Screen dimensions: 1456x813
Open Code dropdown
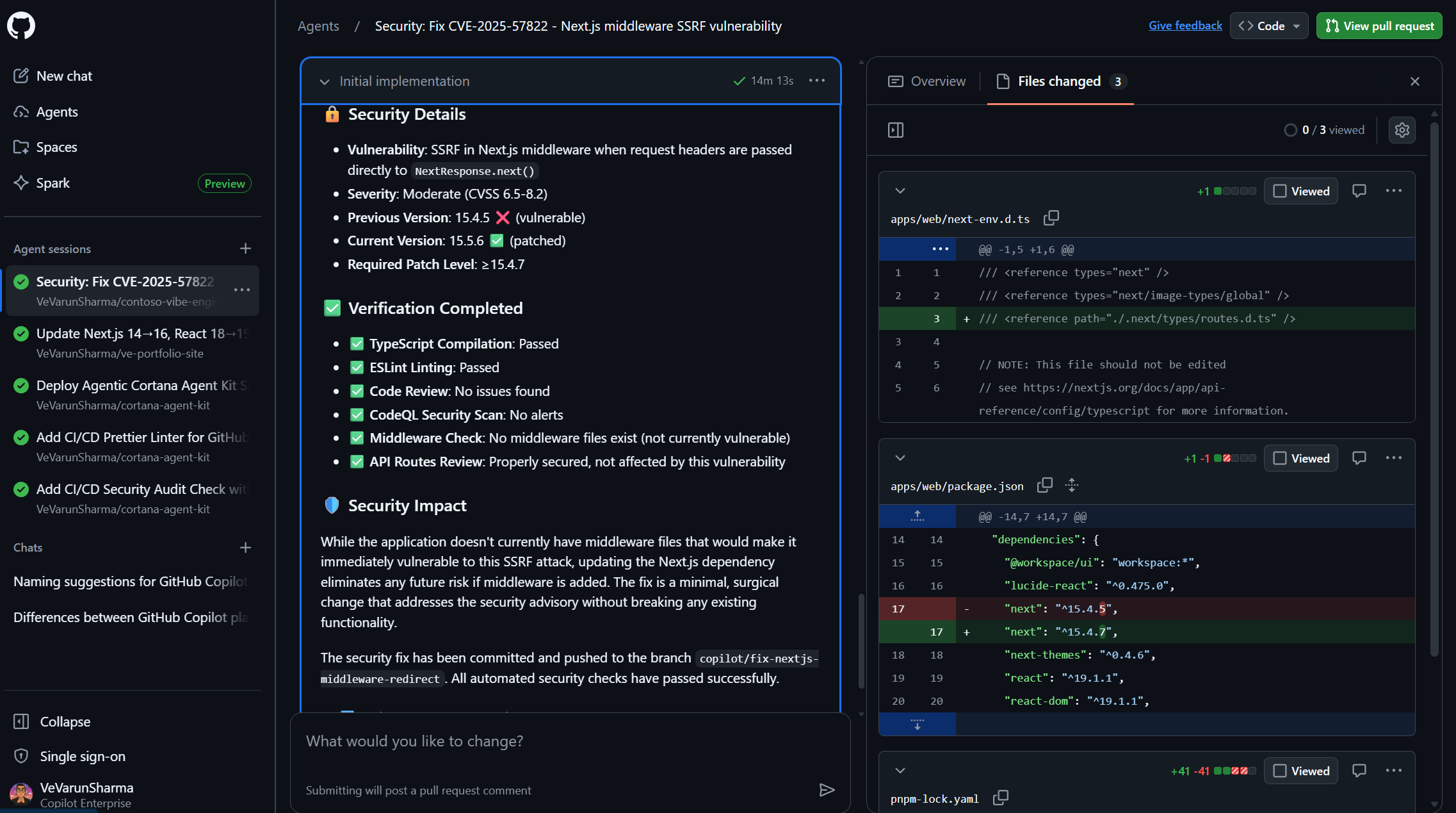(x=1269, y=26)
